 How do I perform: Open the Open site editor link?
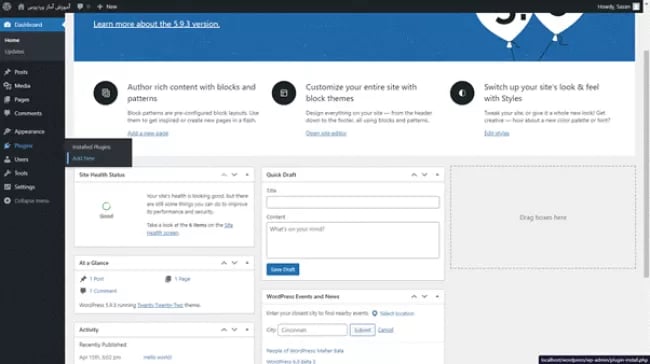[x=326, y=133]
